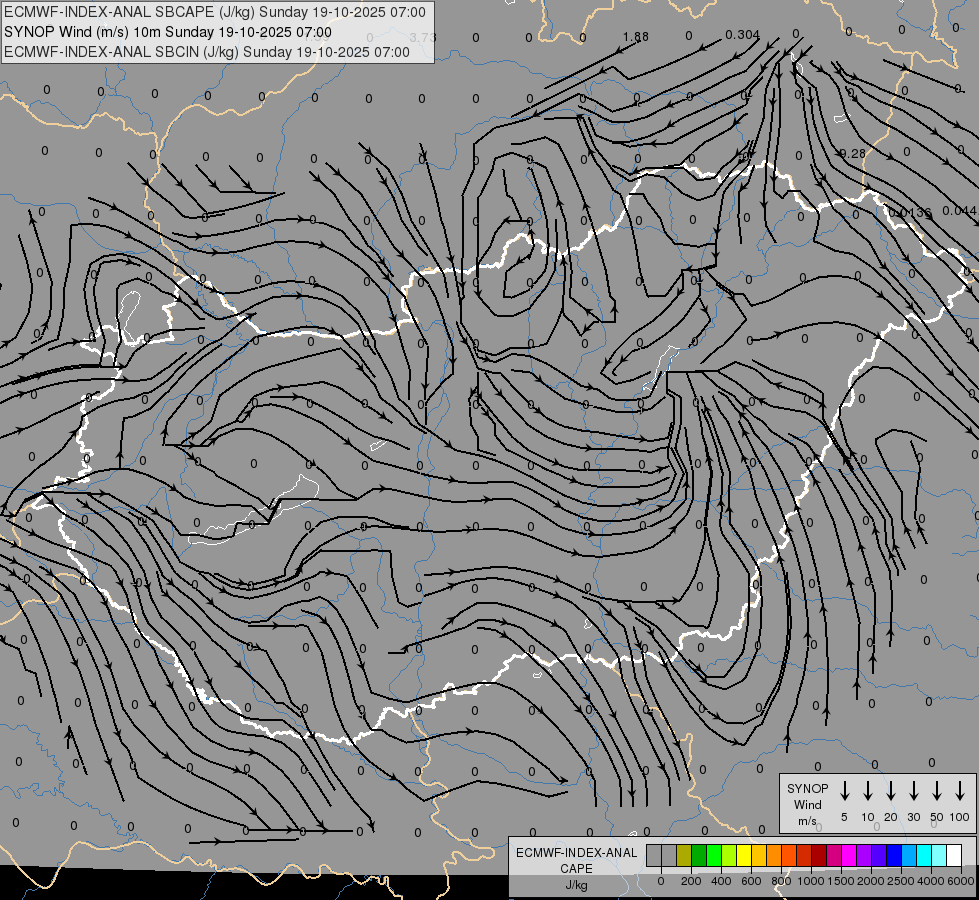
Task: Pick the pure blue swatch in CAPE legend
Action: click(x=894, y=855)
